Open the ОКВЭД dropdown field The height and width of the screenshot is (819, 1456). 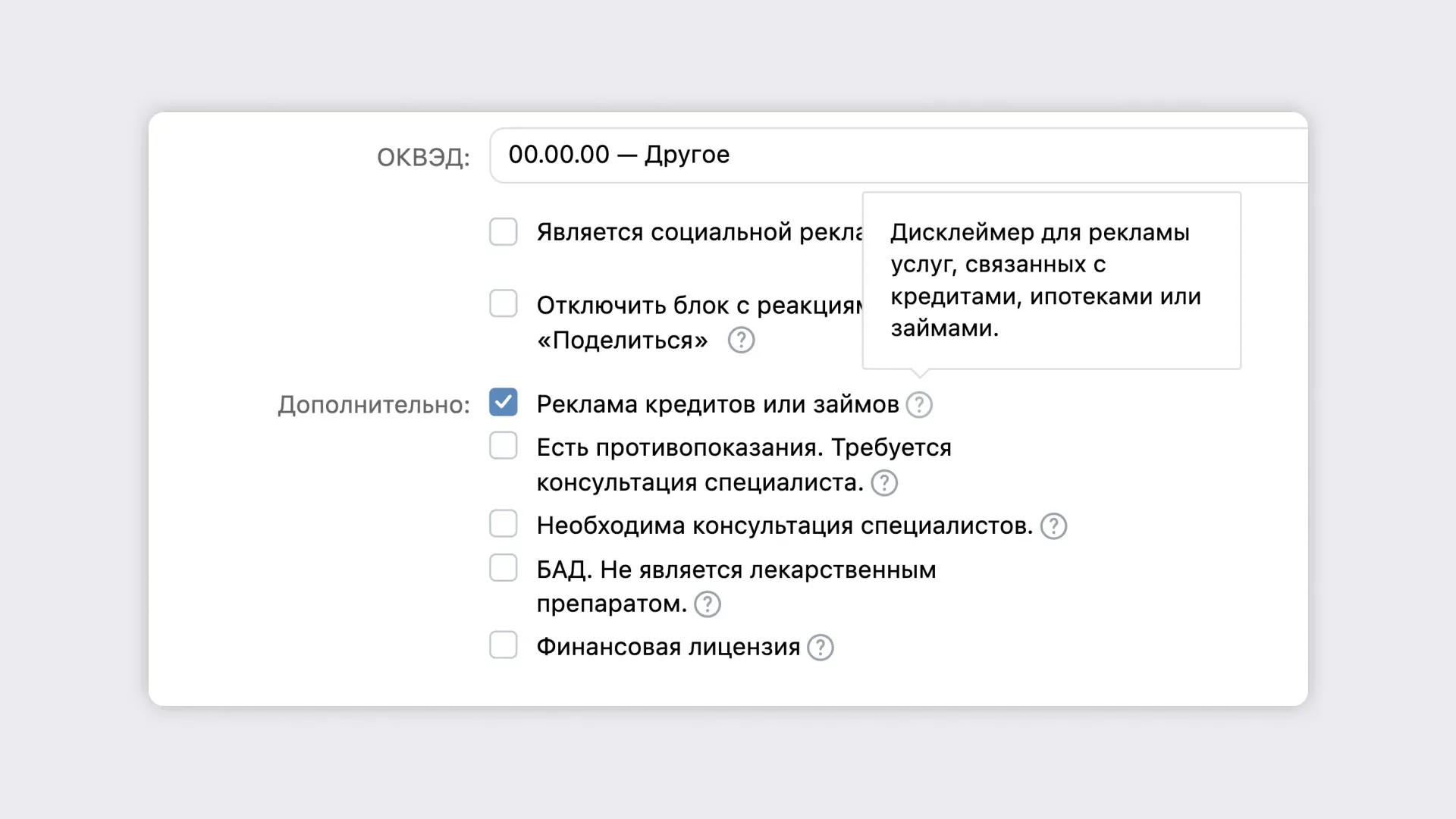895,155
